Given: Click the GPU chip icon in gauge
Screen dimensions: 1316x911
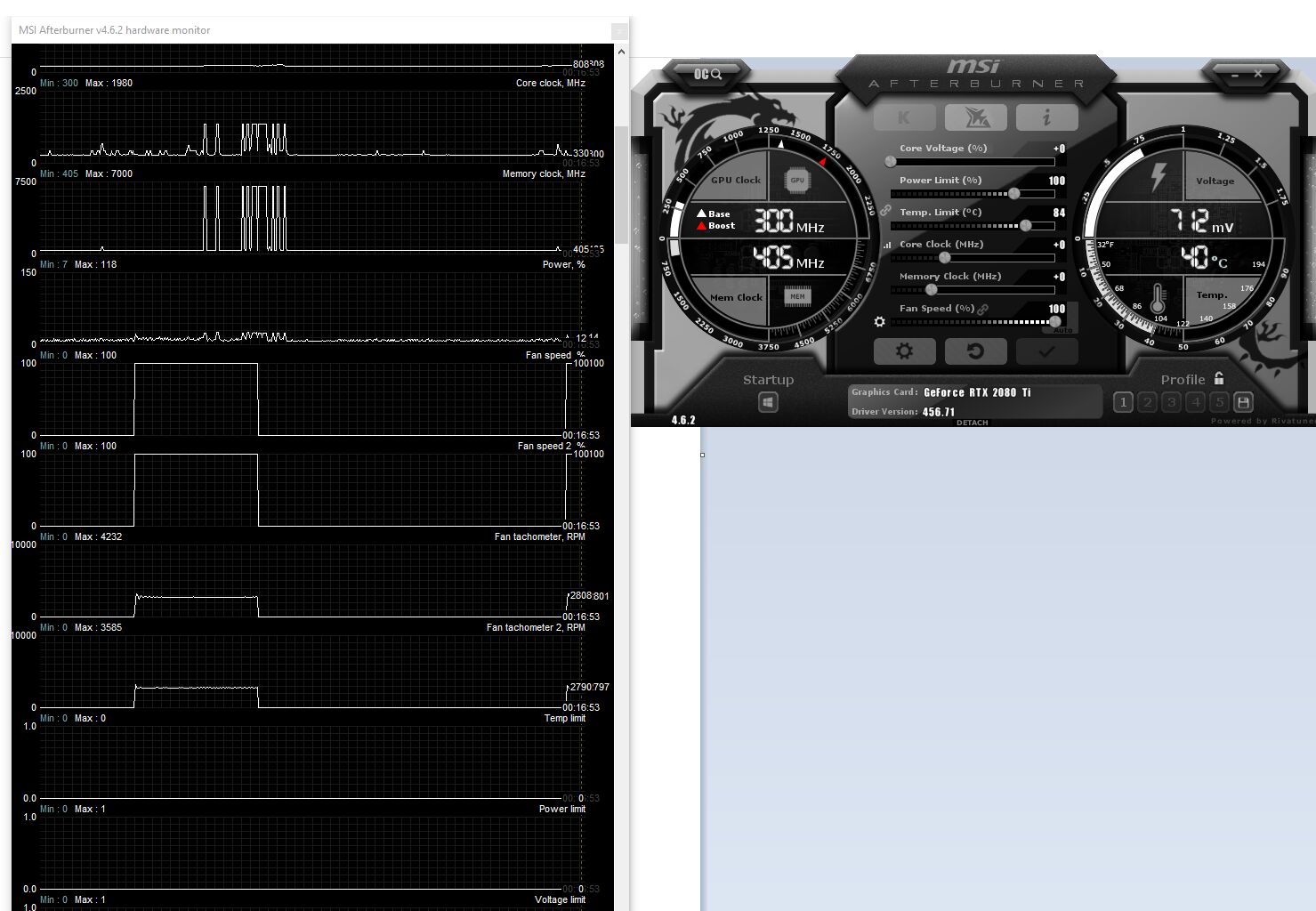Looking at the screenshot, I should pos(797,181).
